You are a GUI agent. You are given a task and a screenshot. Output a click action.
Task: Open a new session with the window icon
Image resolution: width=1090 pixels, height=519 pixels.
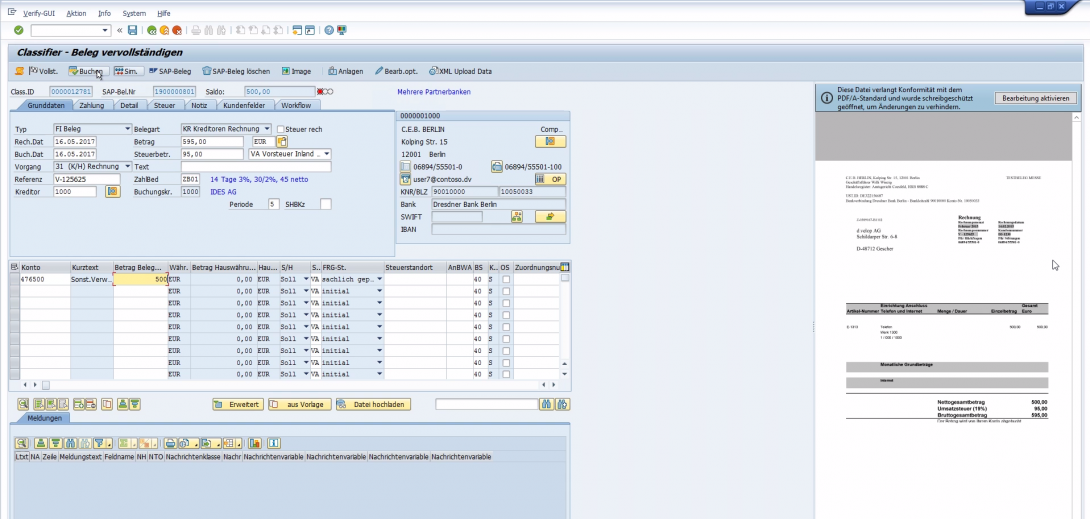[298, 30]
